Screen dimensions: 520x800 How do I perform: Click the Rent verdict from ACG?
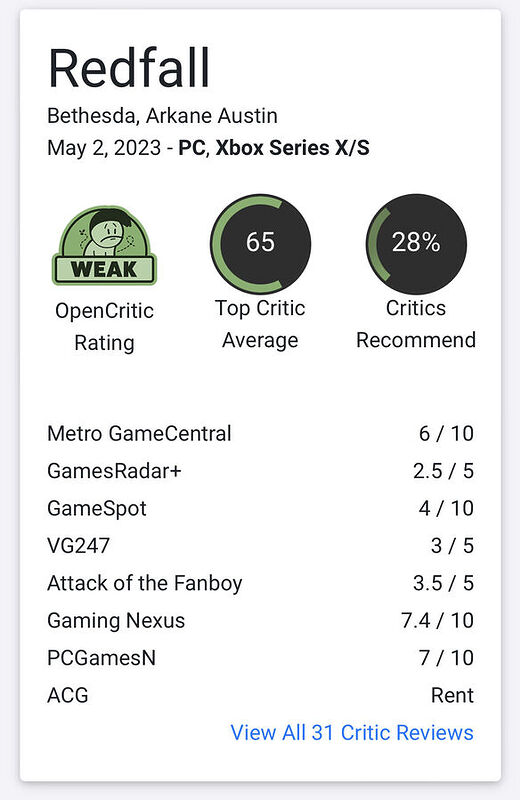point(452,695)
